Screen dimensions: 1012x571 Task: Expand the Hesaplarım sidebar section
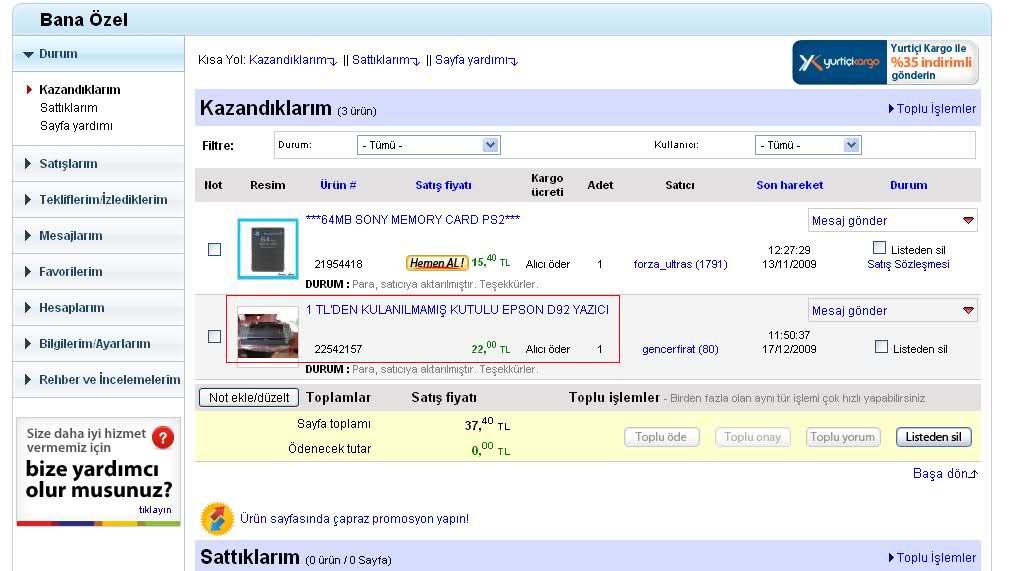click(x=99, y=308)
